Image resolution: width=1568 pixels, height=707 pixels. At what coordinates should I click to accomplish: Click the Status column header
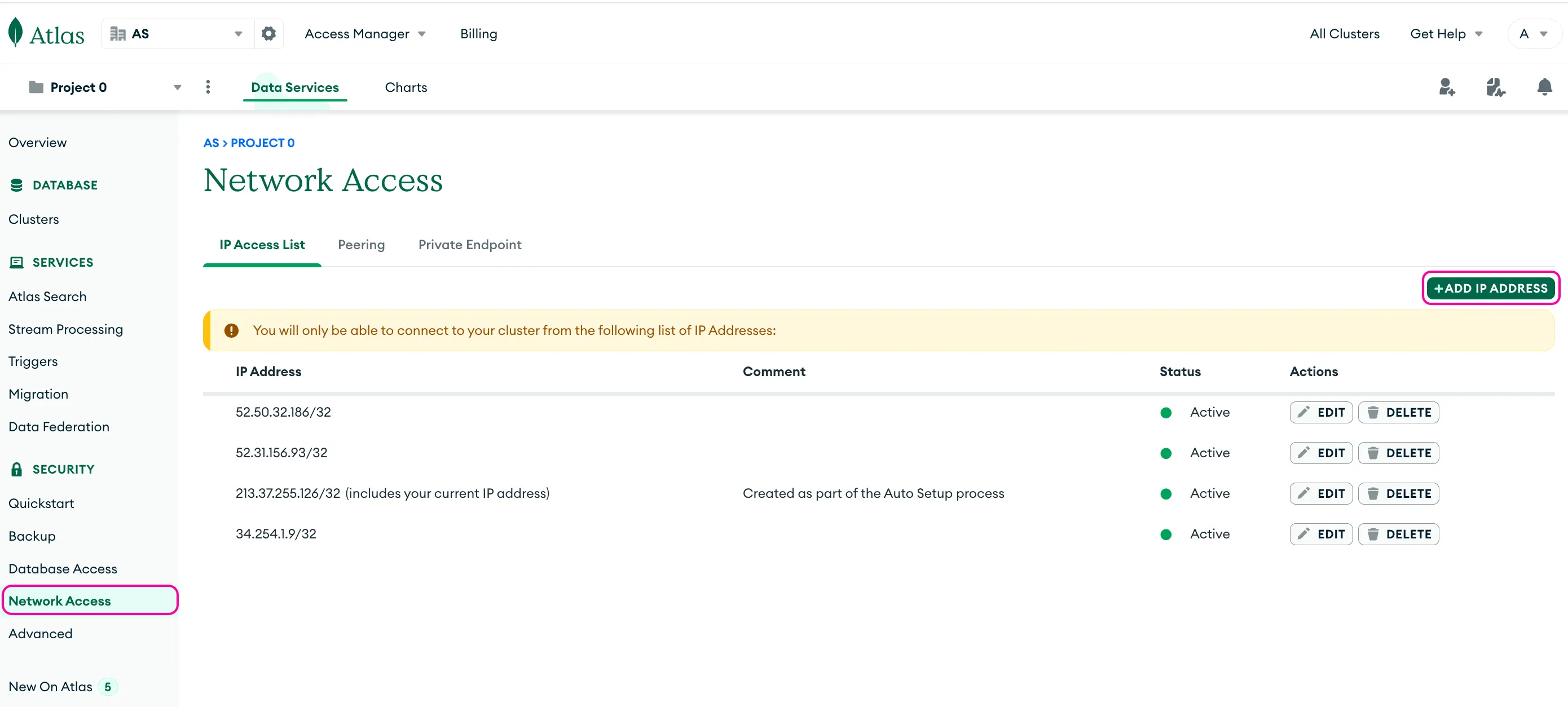[x=1179, y=372]
